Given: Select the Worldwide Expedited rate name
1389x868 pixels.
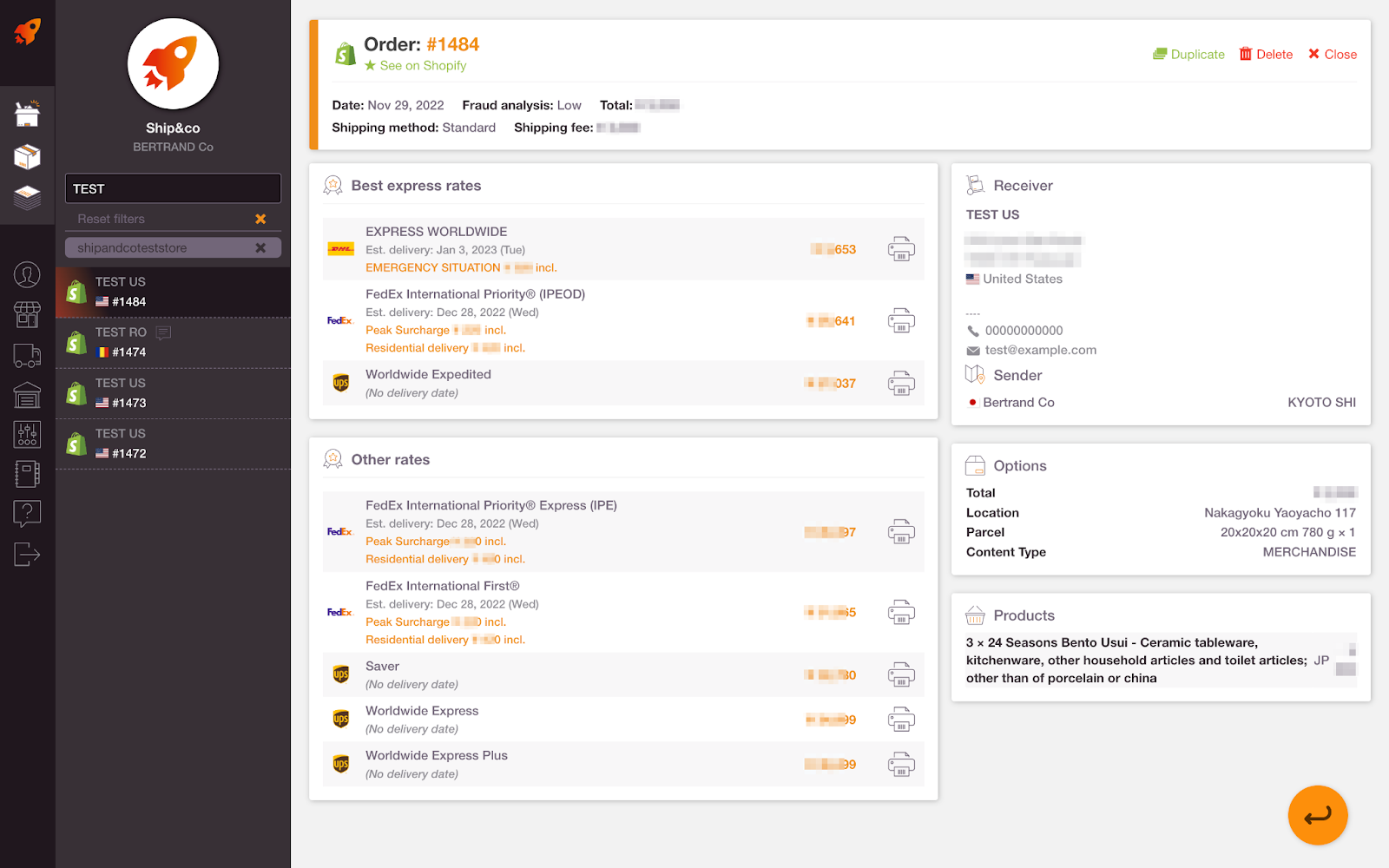Looking at the screenshot, I should (428, 374).
